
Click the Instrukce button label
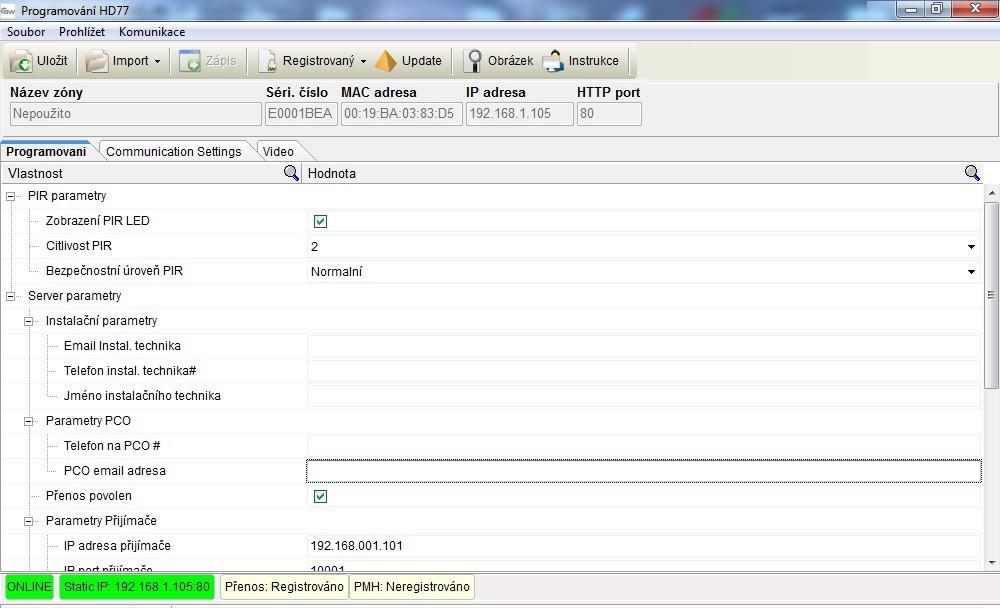pos(593,61)
